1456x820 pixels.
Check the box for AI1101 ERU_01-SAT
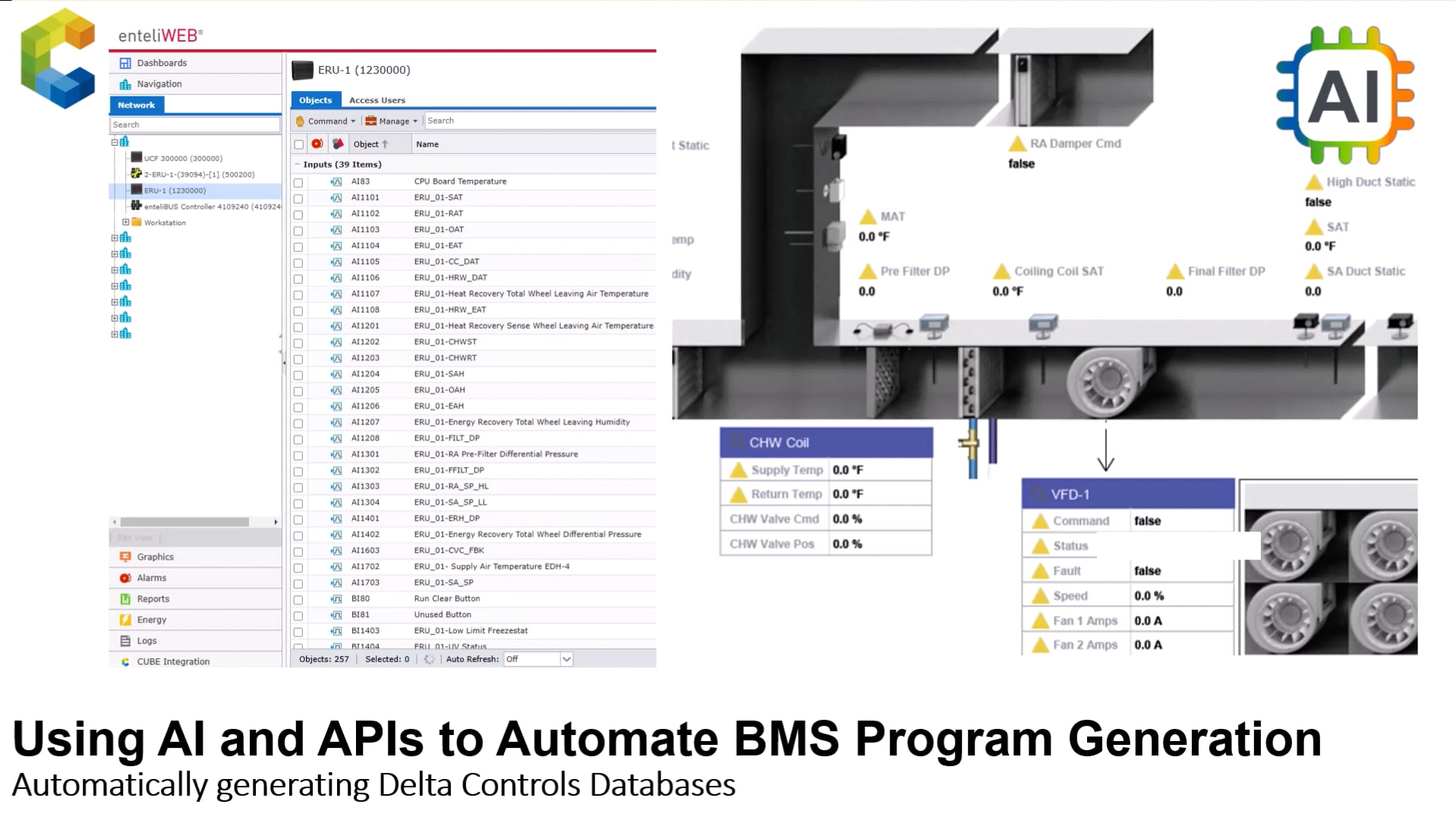point(298,198)
